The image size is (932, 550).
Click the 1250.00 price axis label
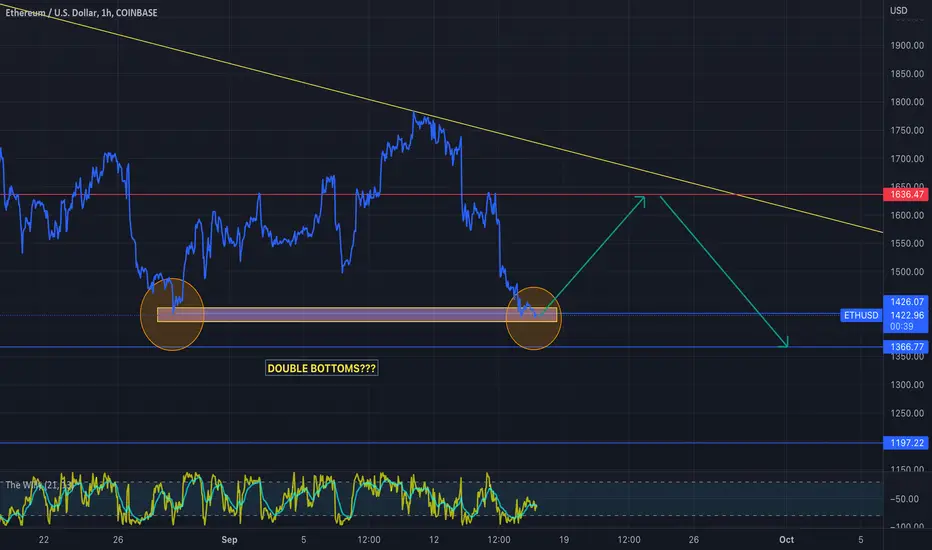[x=907, y=413]
